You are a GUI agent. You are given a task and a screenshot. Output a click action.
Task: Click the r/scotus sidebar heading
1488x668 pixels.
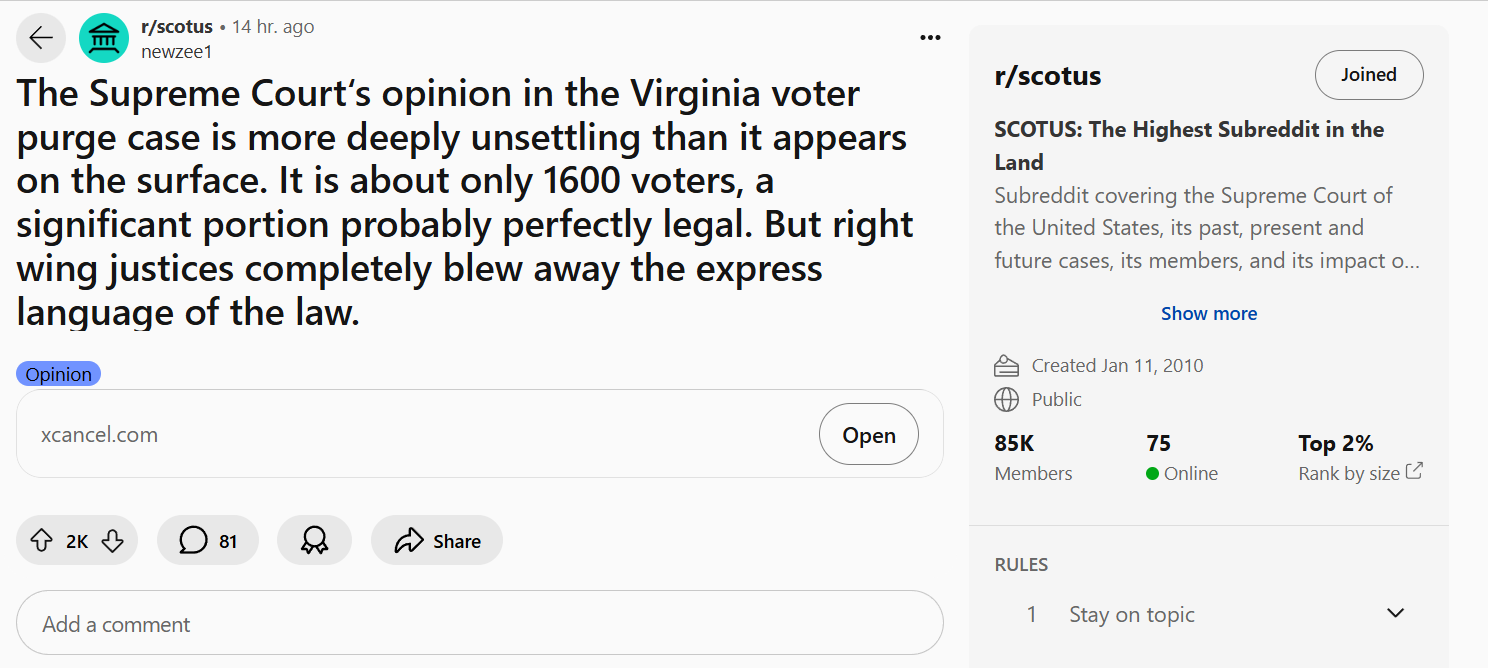pyautogui.click(x=1048, y=76)
